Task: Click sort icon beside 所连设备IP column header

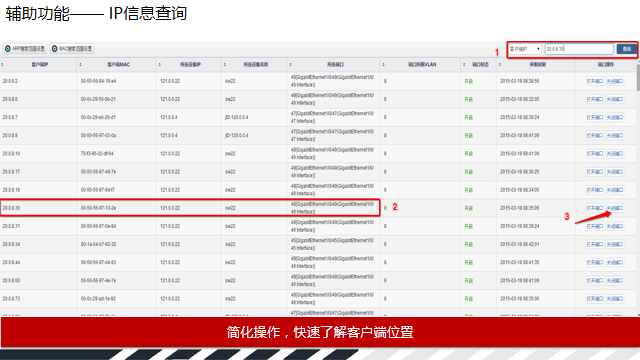Action: [160, 64]
